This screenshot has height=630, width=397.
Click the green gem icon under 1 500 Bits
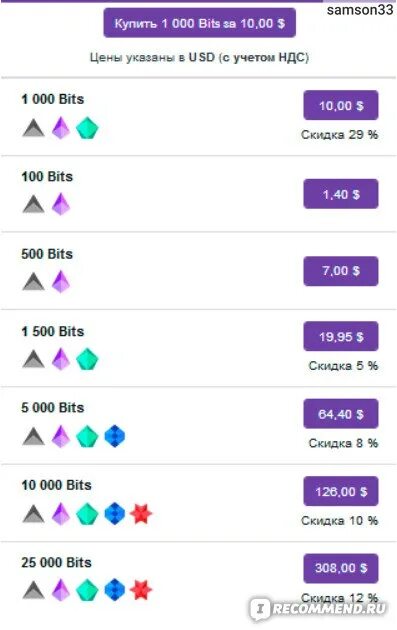click(87, 359)
